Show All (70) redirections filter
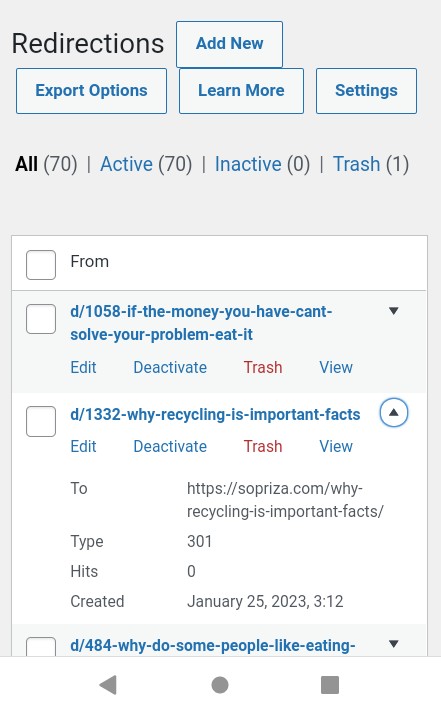 [x=46, y=164]
